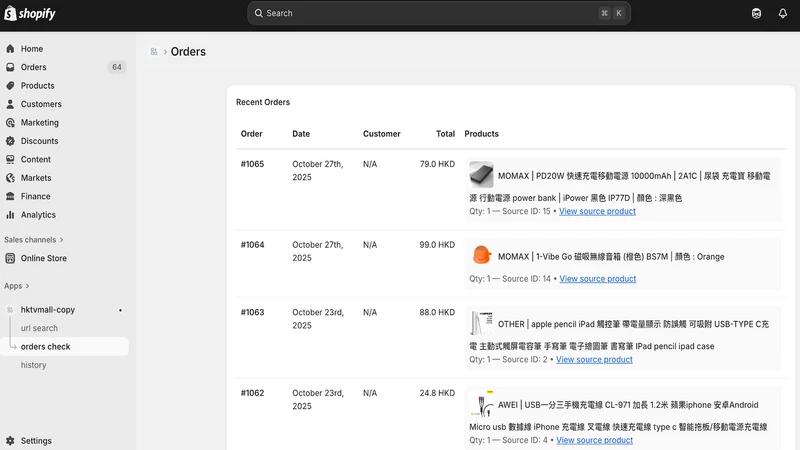Click the Analytics bar chart icon

point(10,215)
